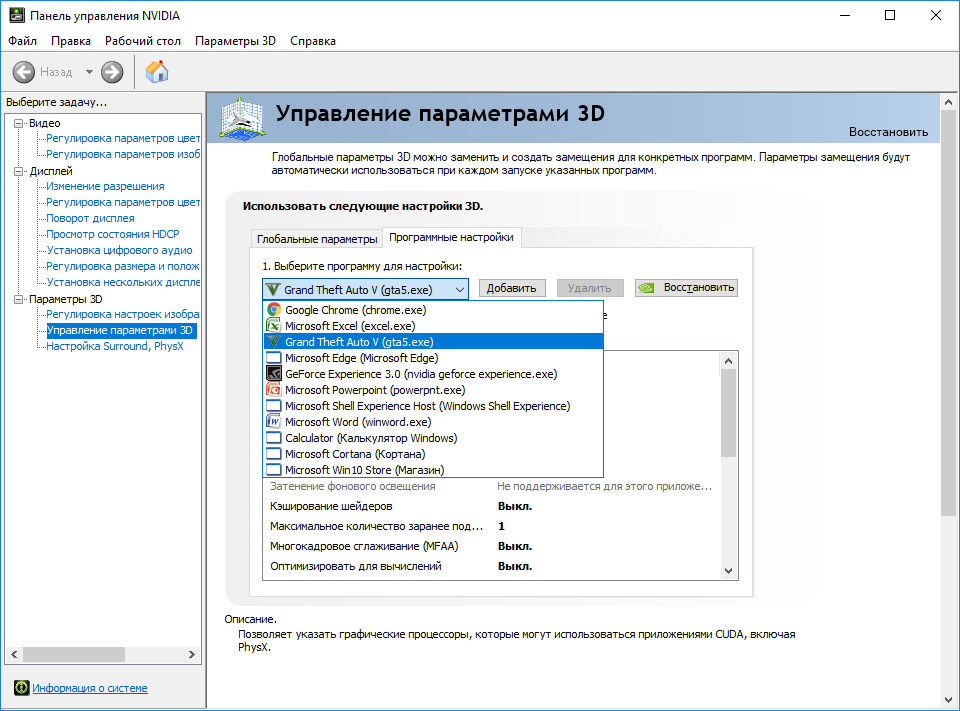
Task: Click Восстановить link in the header
Action: (x=888, y=132)
